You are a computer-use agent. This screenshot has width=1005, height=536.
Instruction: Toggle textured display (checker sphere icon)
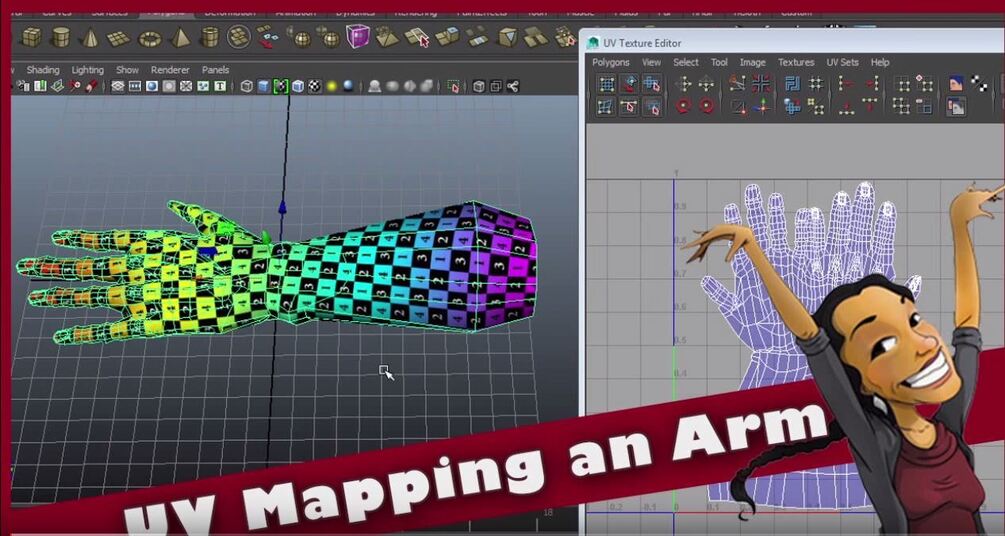pyautogui.click(x=315, y=86)
